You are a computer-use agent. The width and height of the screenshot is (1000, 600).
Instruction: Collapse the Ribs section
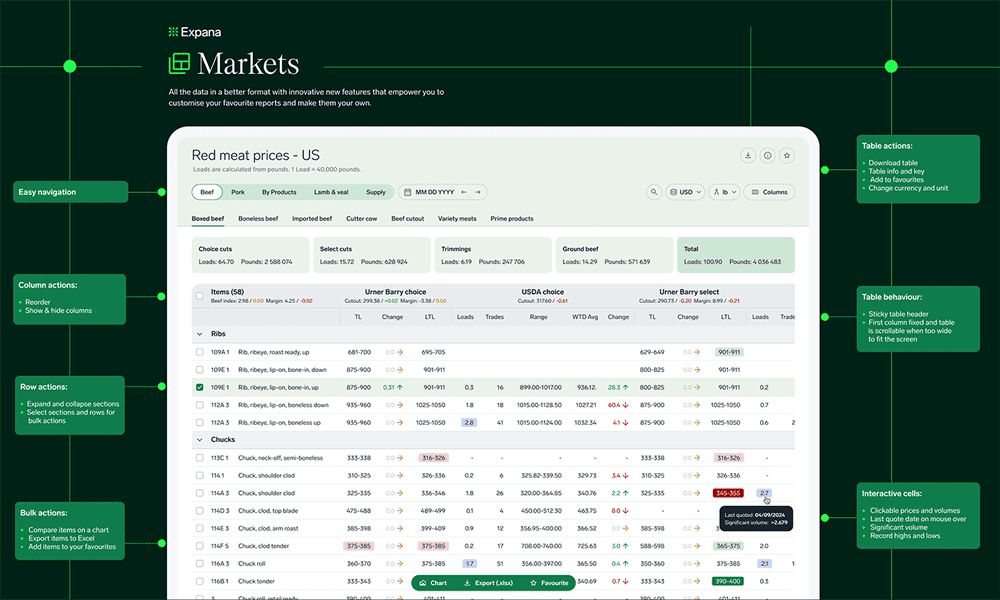pyautogui.click(x=200, y=334)
